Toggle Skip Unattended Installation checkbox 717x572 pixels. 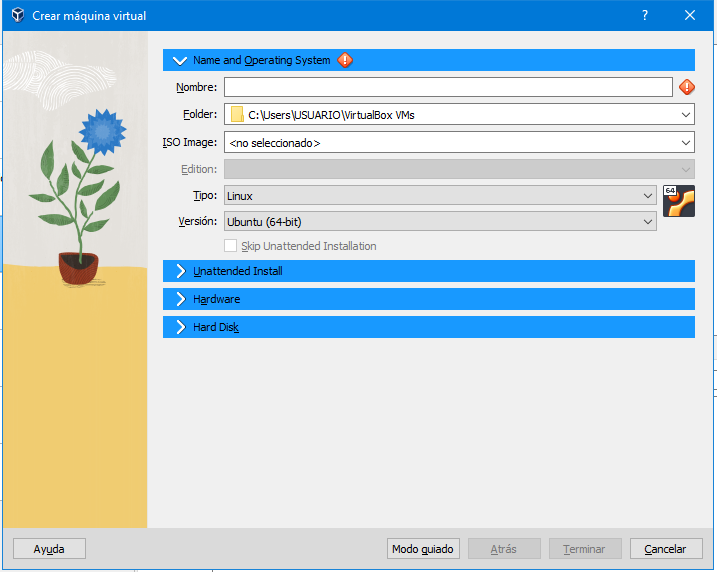click(x=230, y=246)
